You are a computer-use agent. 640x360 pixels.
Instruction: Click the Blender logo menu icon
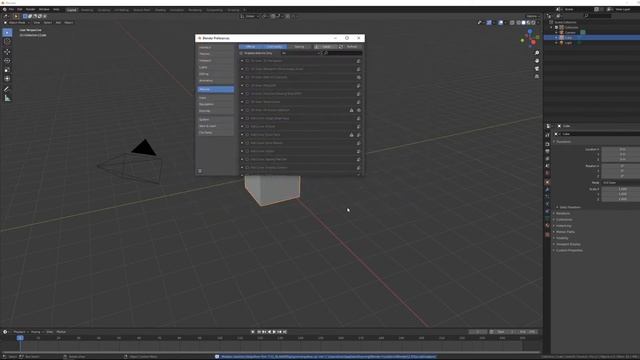coord(4,9)
